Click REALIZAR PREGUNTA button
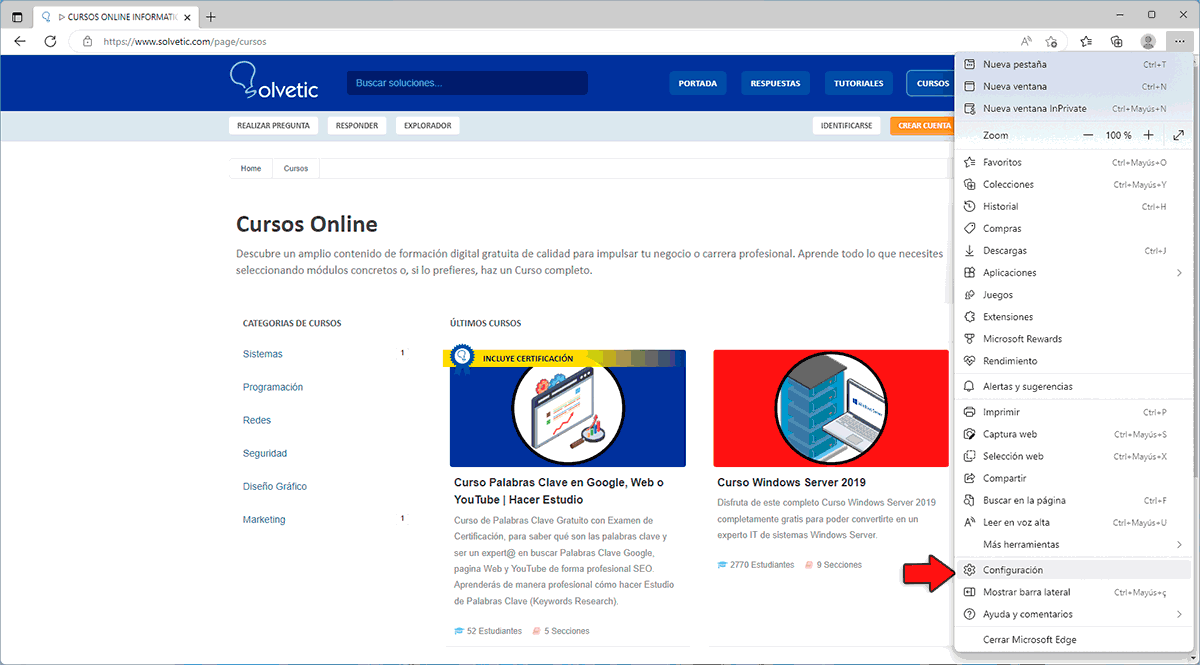 coord(273,126)
